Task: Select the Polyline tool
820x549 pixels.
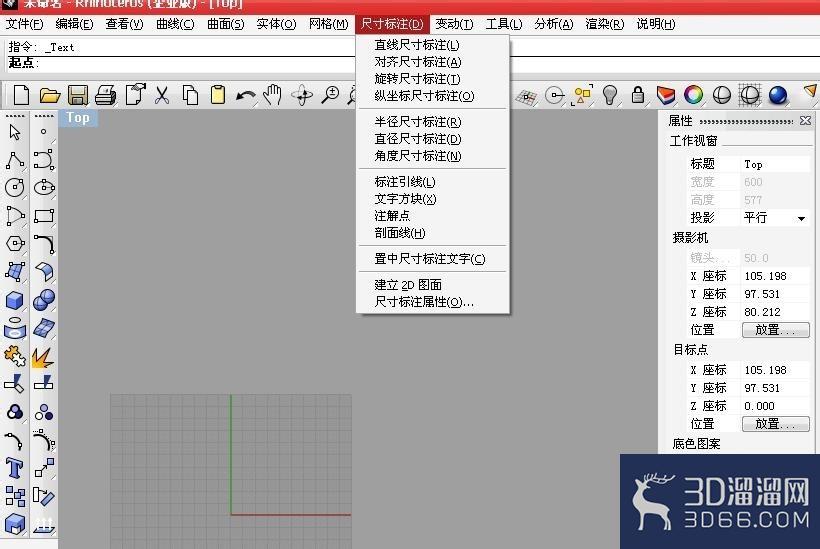Action: tap(15, 161)
